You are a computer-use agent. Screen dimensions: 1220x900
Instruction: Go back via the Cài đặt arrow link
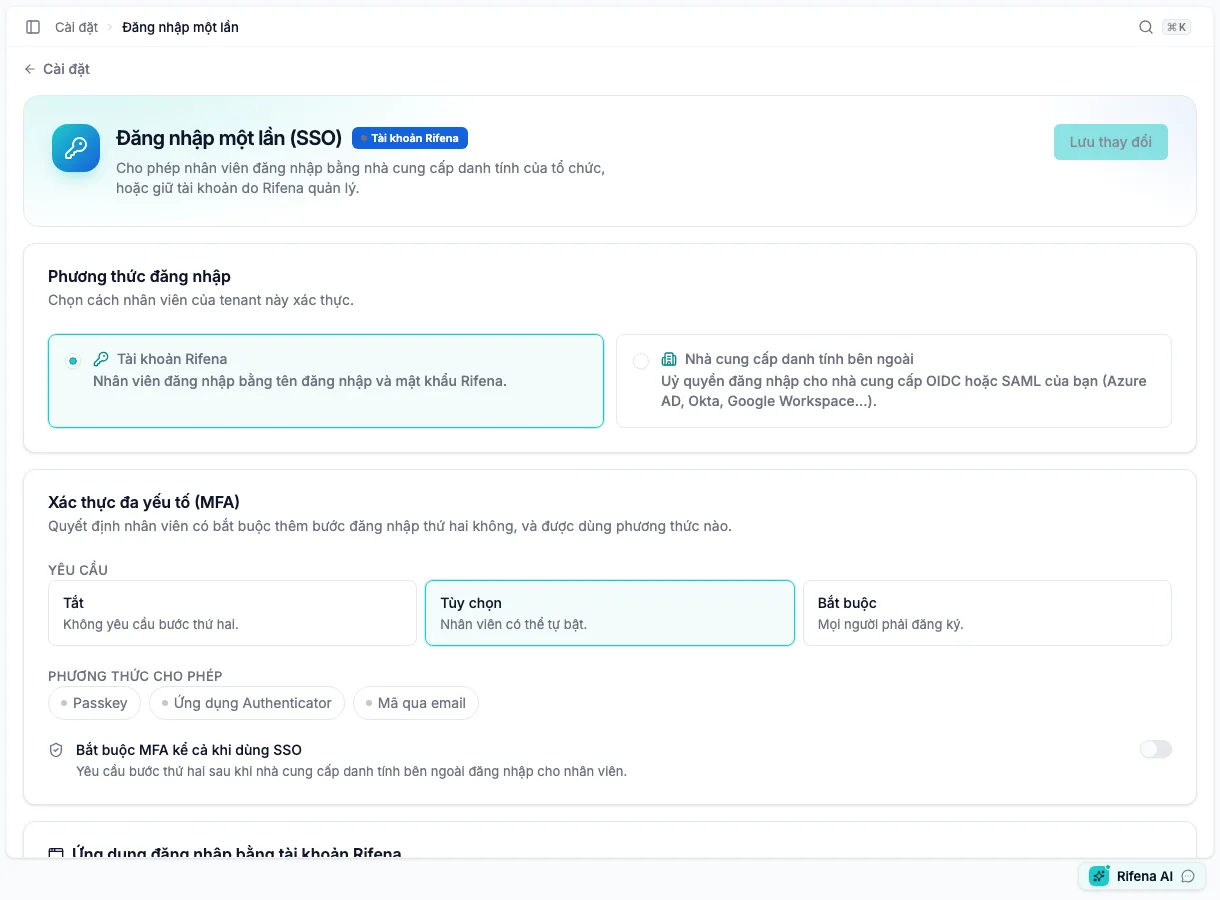click(57, 69)
